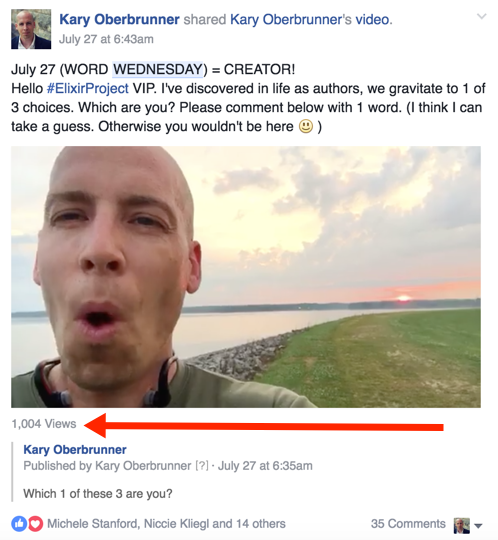The image size is (498, 540).
Task: Click the blue Like reaction icon
Action: pyautogui.click(x=19, y=524)
